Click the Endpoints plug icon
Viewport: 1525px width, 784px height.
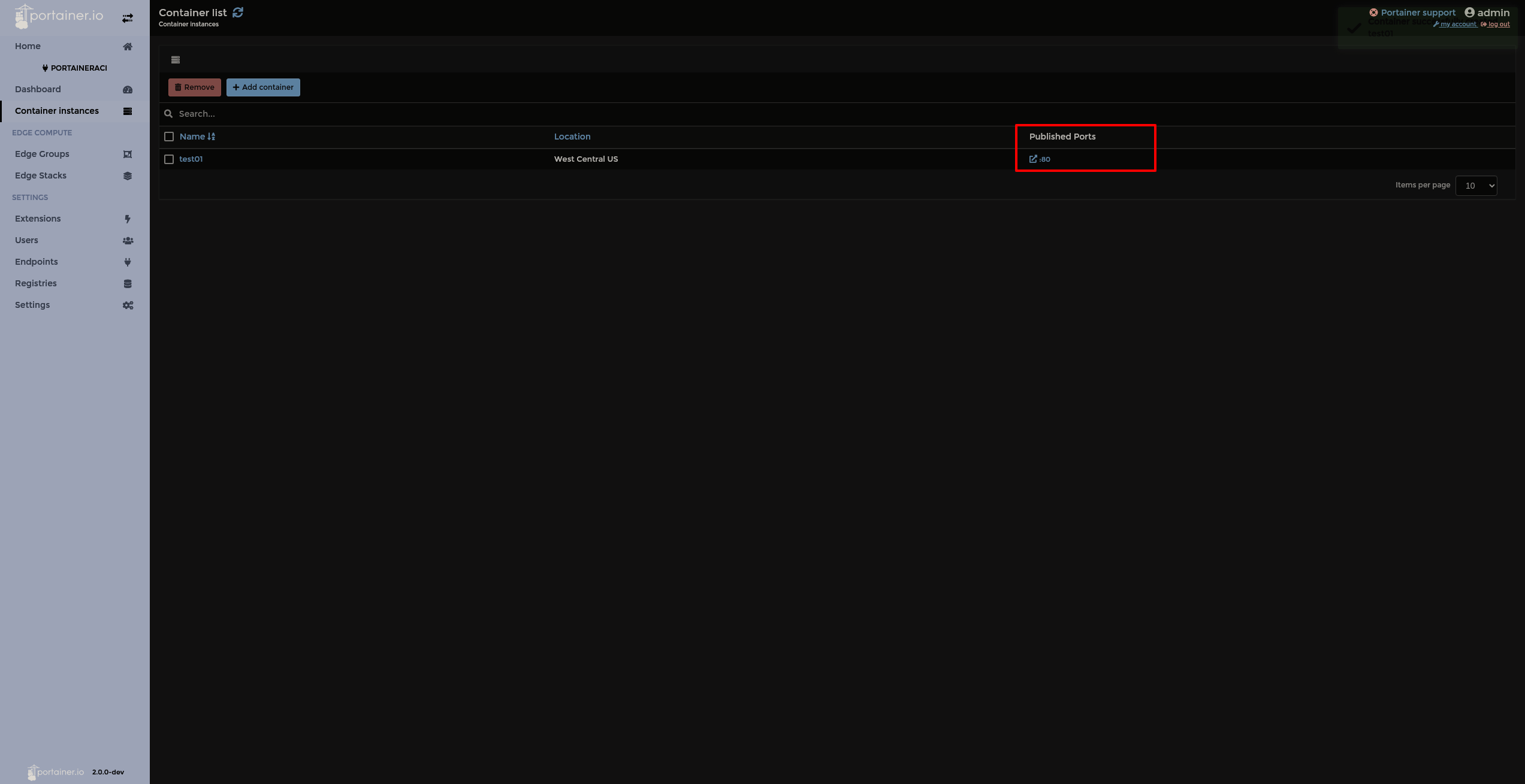[x=128, y=262]
